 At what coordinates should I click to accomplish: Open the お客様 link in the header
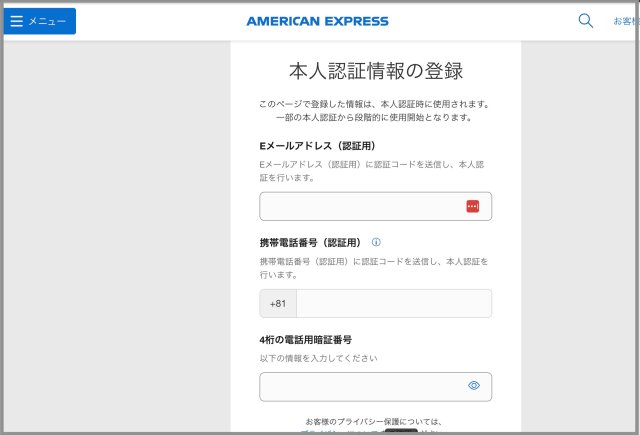tap(625, 21)
